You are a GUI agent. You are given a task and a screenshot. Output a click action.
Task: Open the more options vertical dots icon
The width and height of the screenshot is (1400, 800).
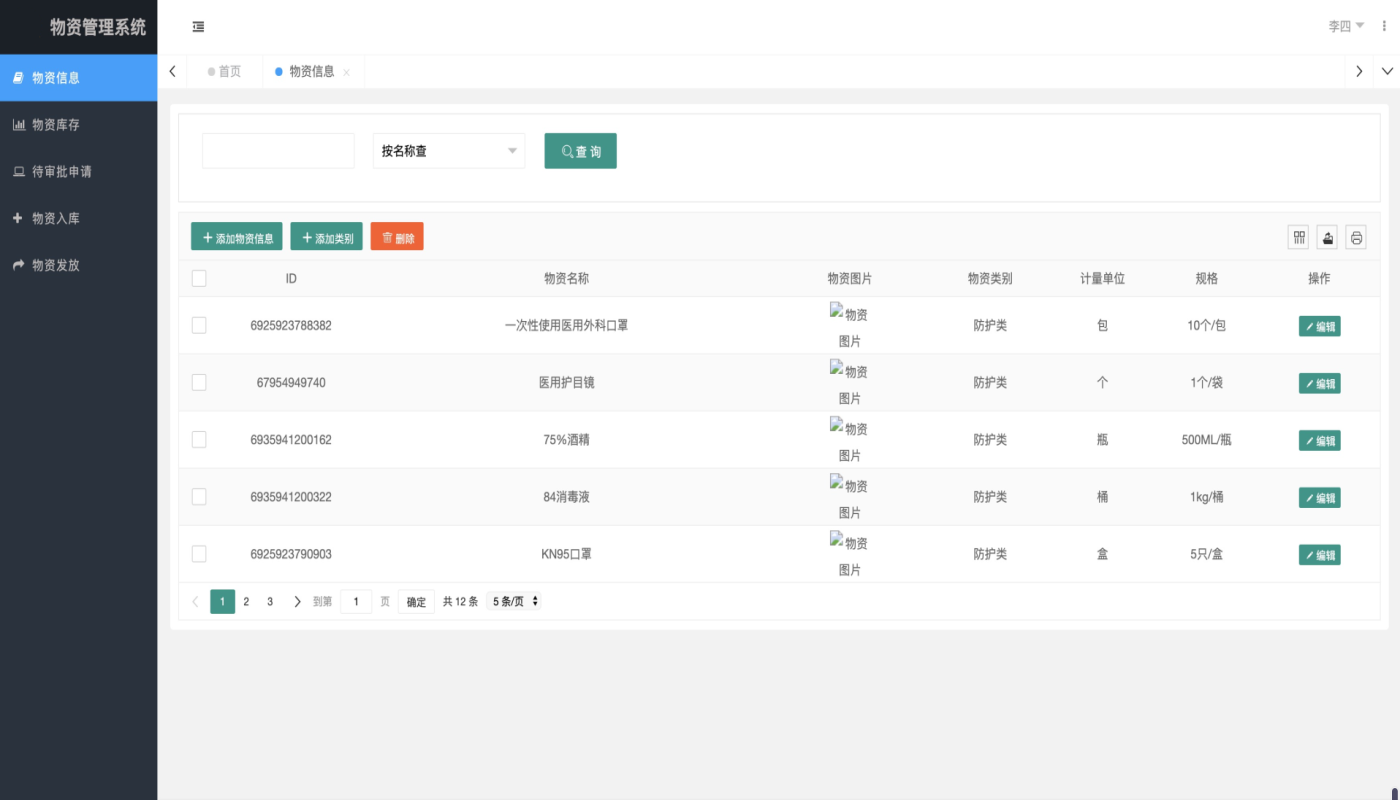click(1384, 26)
